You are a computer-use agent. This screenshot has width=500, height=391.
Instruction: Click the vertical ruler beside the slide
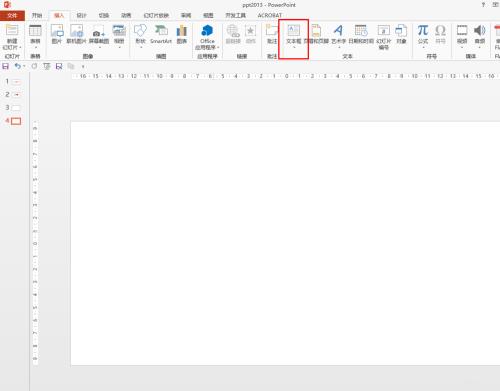(35, 243)
